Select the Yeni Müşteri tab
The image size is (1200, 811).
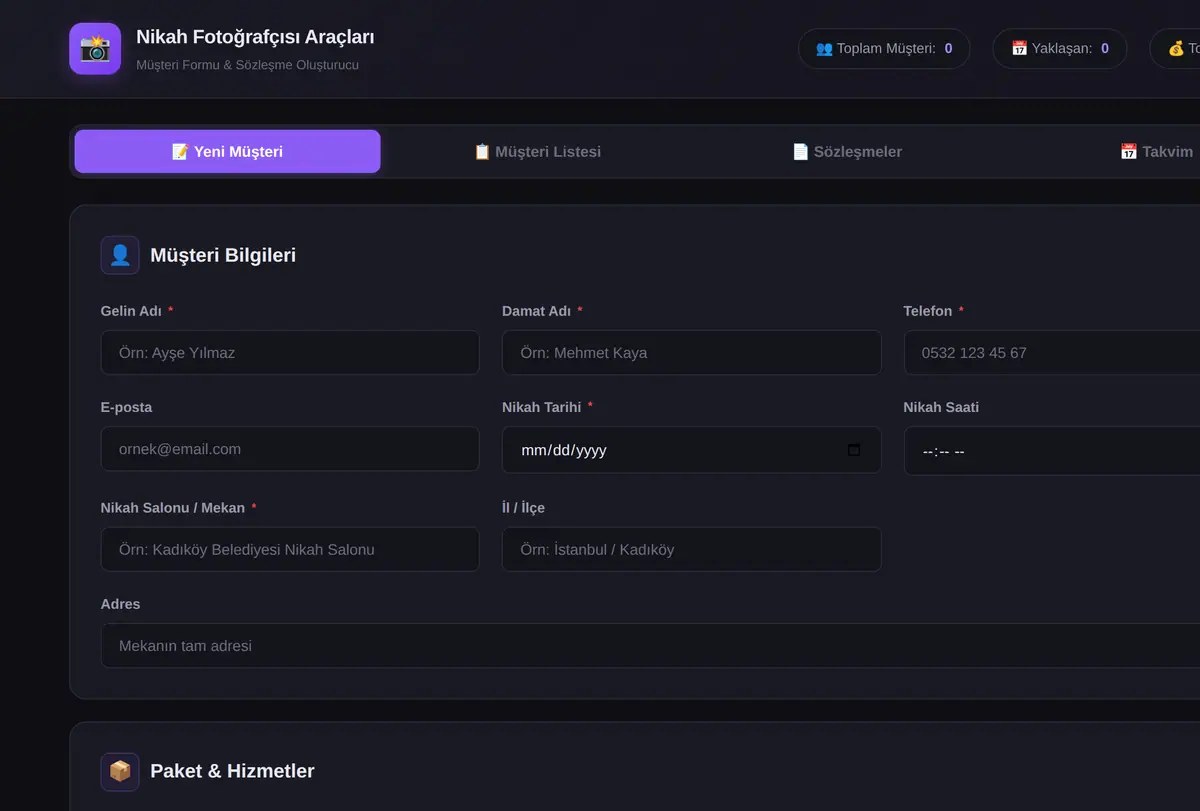click(227, 152)
